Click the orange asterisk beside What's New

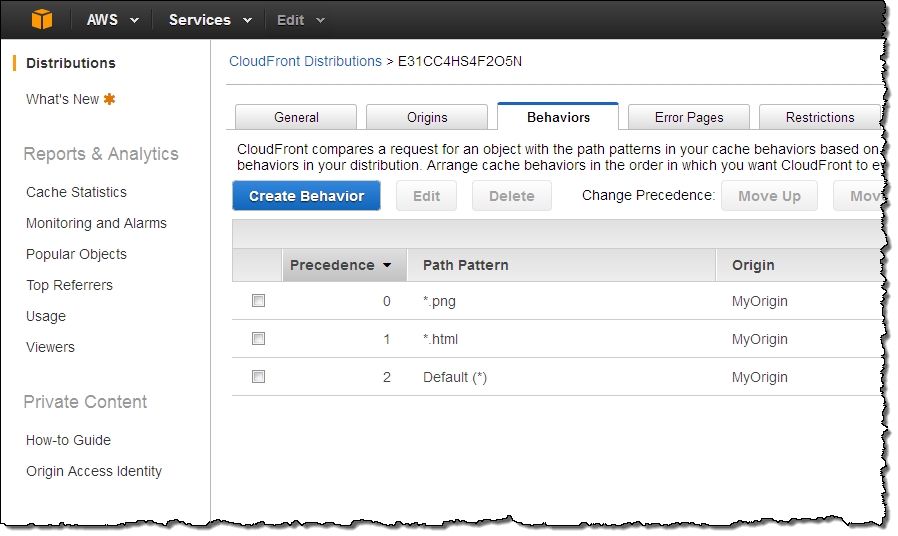[x=109, y=99]
